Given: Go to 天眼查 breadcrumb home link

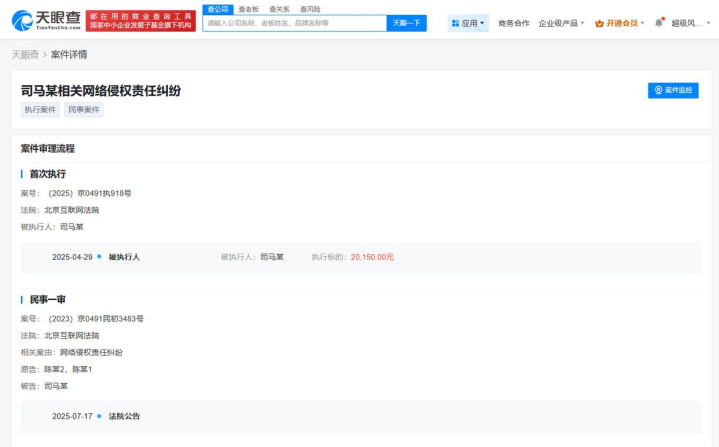Looking at the screenshot, I should 25,54.
